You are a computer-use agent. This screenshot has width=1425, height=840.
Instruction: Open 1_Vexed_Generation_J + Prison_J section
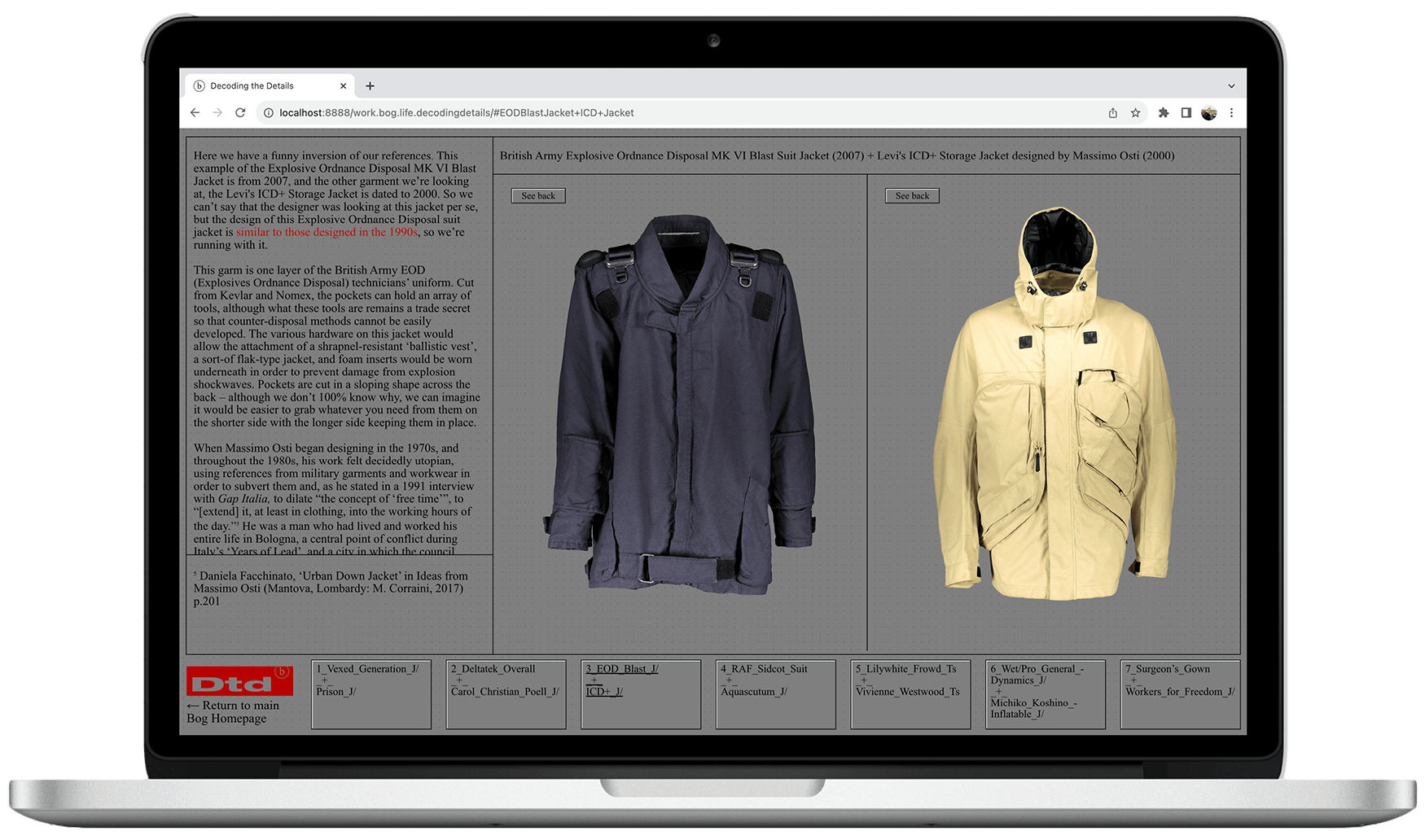point(371,694)
